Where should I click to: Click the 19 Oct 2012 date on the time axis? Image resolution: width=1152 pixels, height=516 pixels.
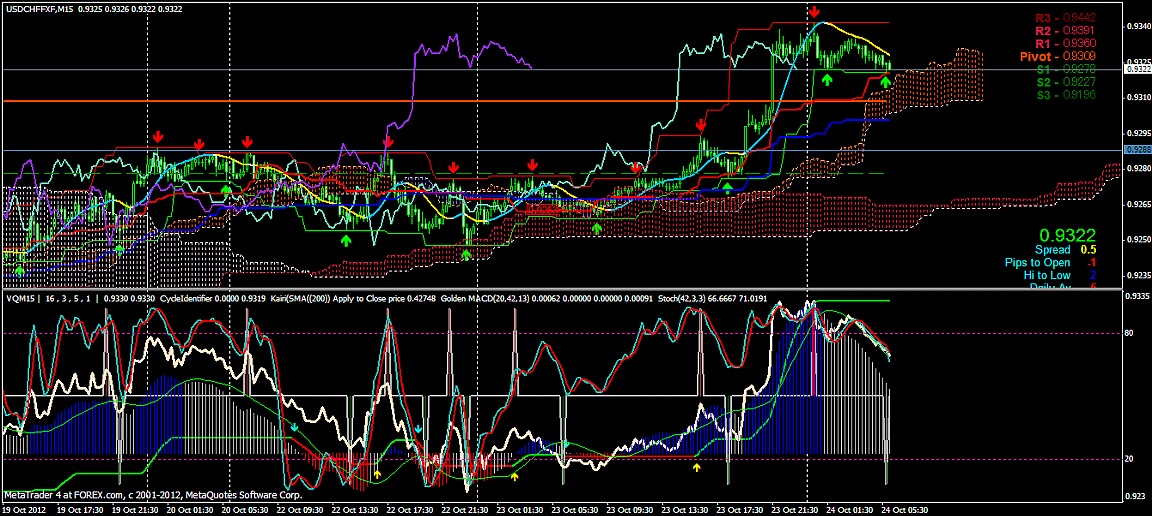pos(25,508)
